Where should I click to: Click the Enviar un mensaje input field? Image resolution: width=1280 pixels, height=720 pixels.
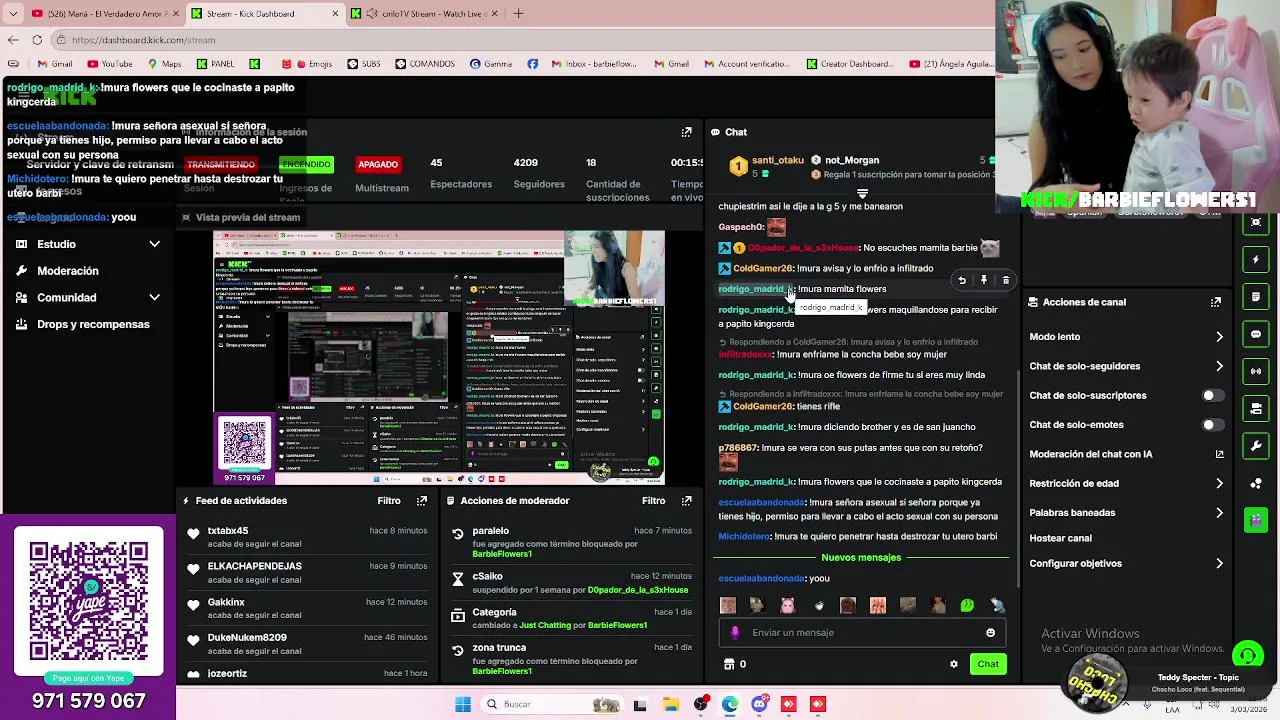(x=861, y=632)
